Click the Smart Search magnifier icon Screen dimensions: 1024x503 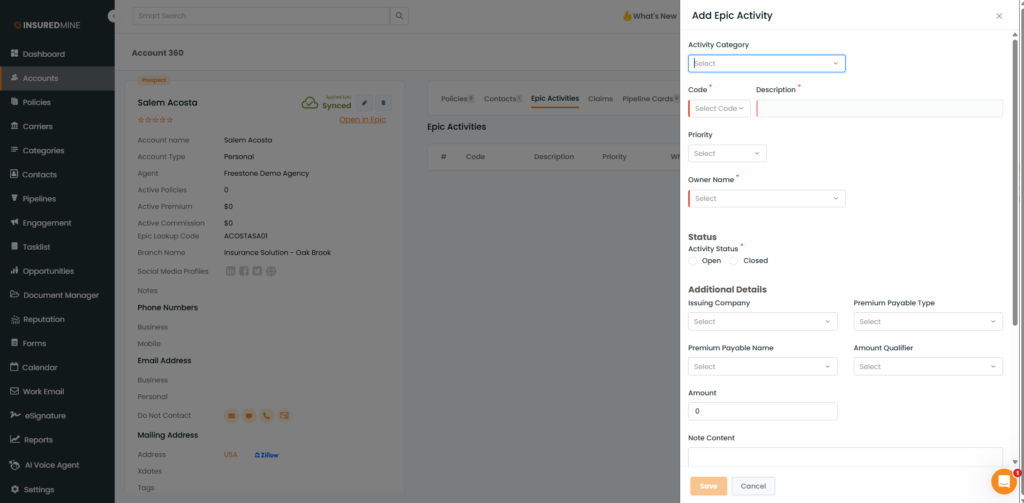[x=399, y=16]
